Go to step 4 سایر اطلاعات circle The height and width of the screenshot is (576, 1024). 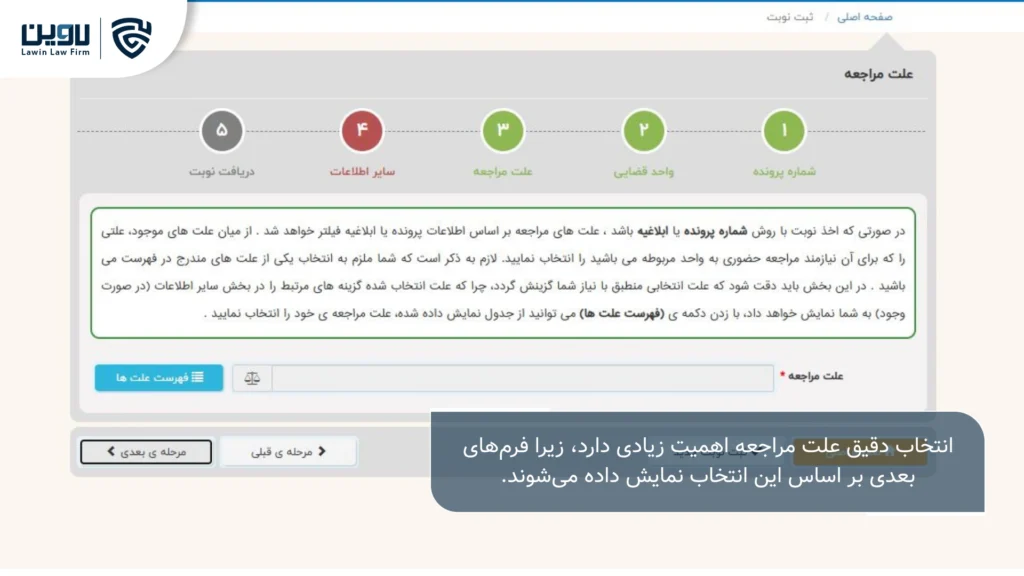362,131
